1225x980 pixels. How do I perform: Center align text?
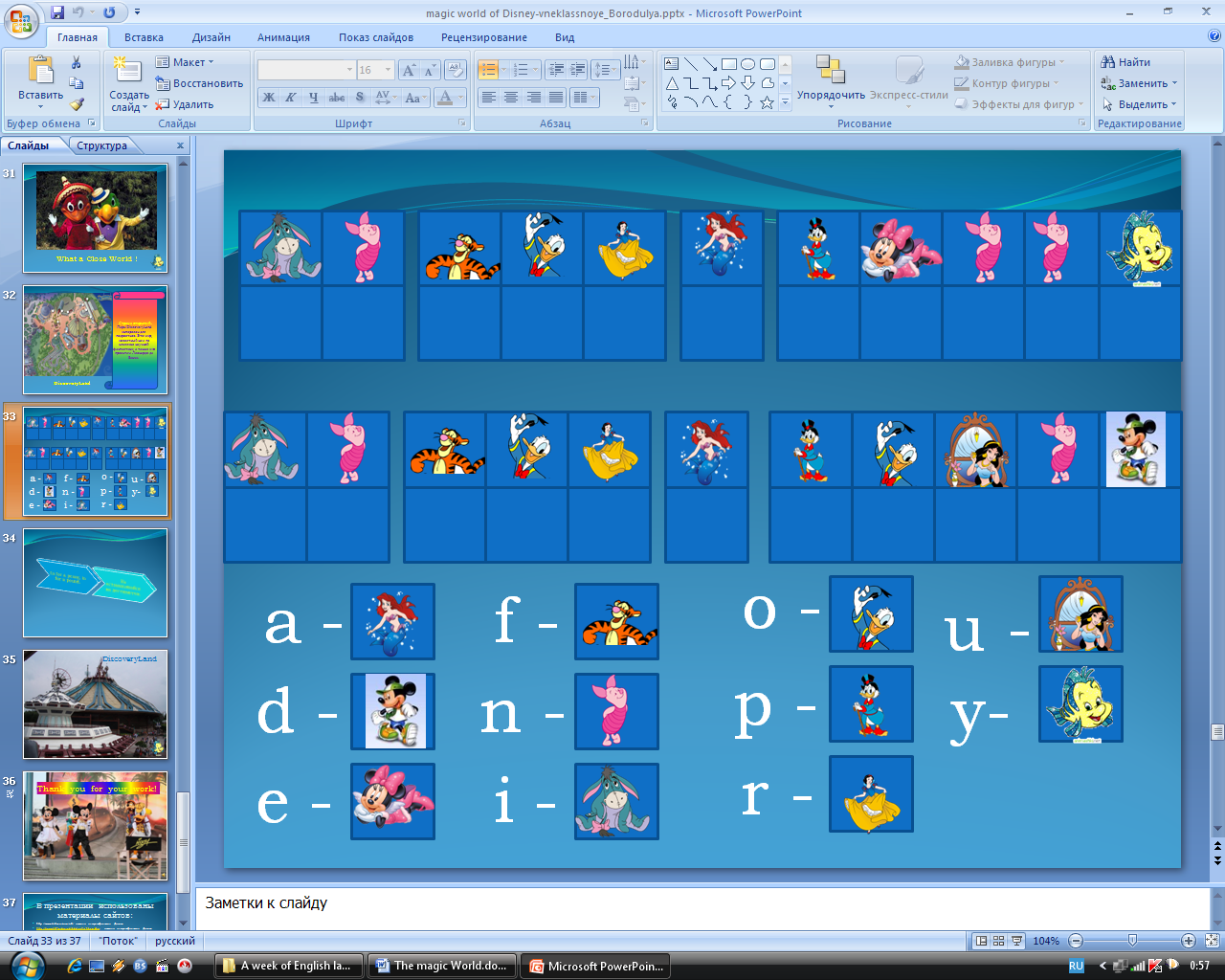(511, 98)
